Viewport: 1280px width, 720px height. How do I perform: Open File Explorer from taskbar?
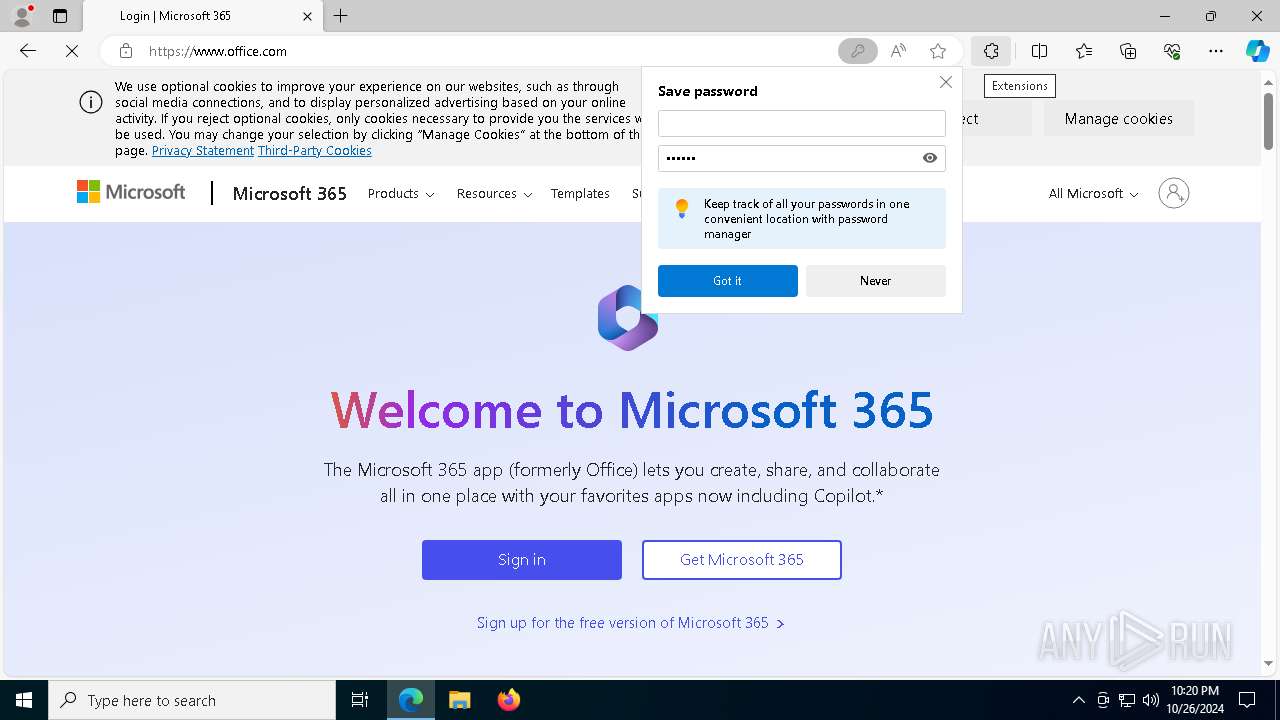[x=459, y=700]
